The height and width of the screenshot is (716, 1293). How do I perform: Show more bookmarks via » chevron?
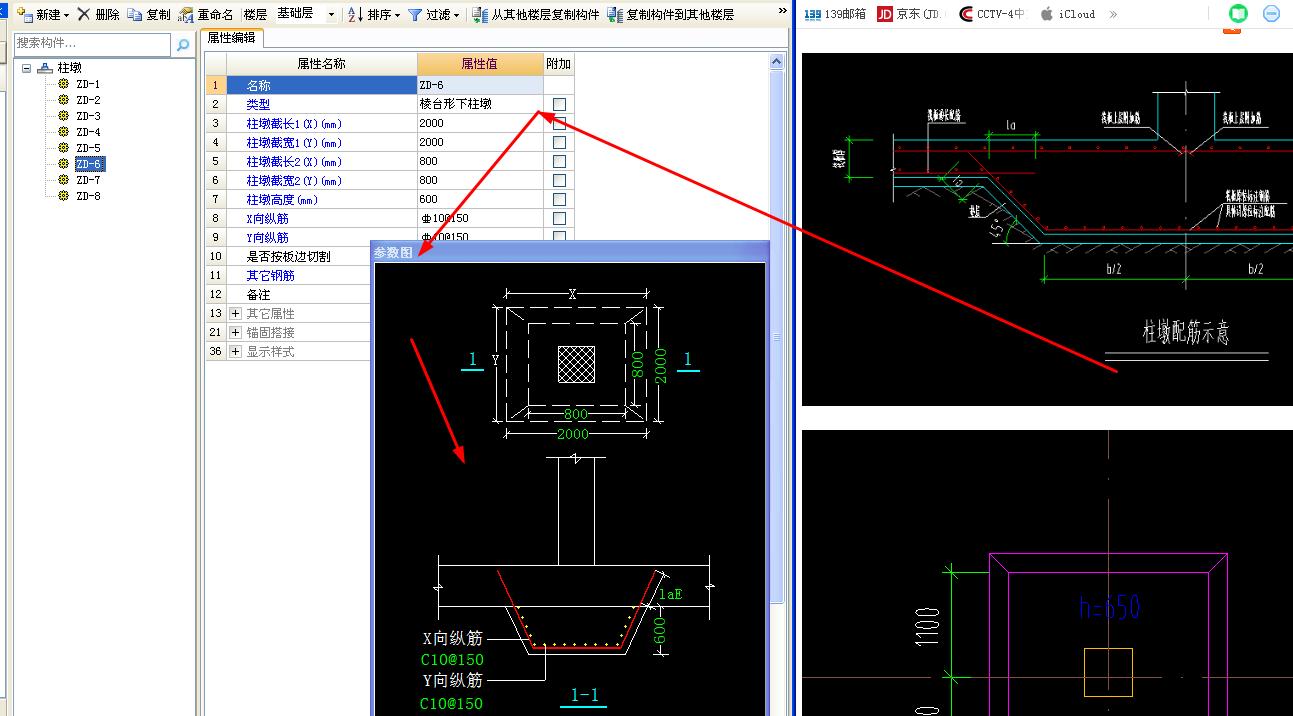click(1113, 14)
